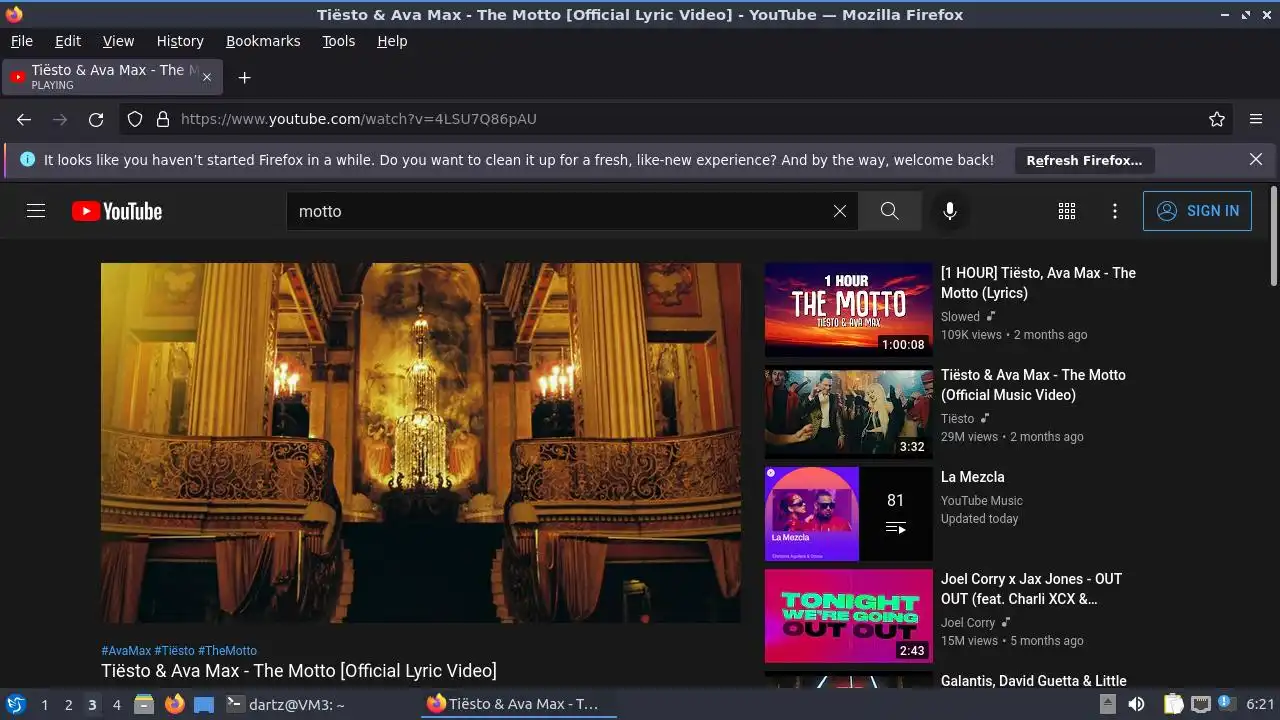Start voice search with microphone
The height and width of the screenshot is (720, 1280).
950,211
